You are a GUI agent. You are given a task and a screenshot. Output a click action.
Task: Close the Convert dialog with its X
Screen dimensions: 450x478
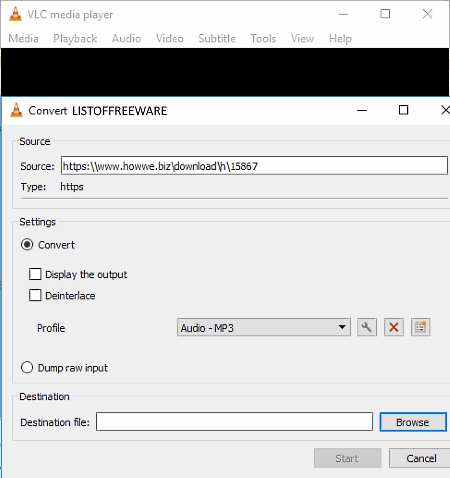445,110
